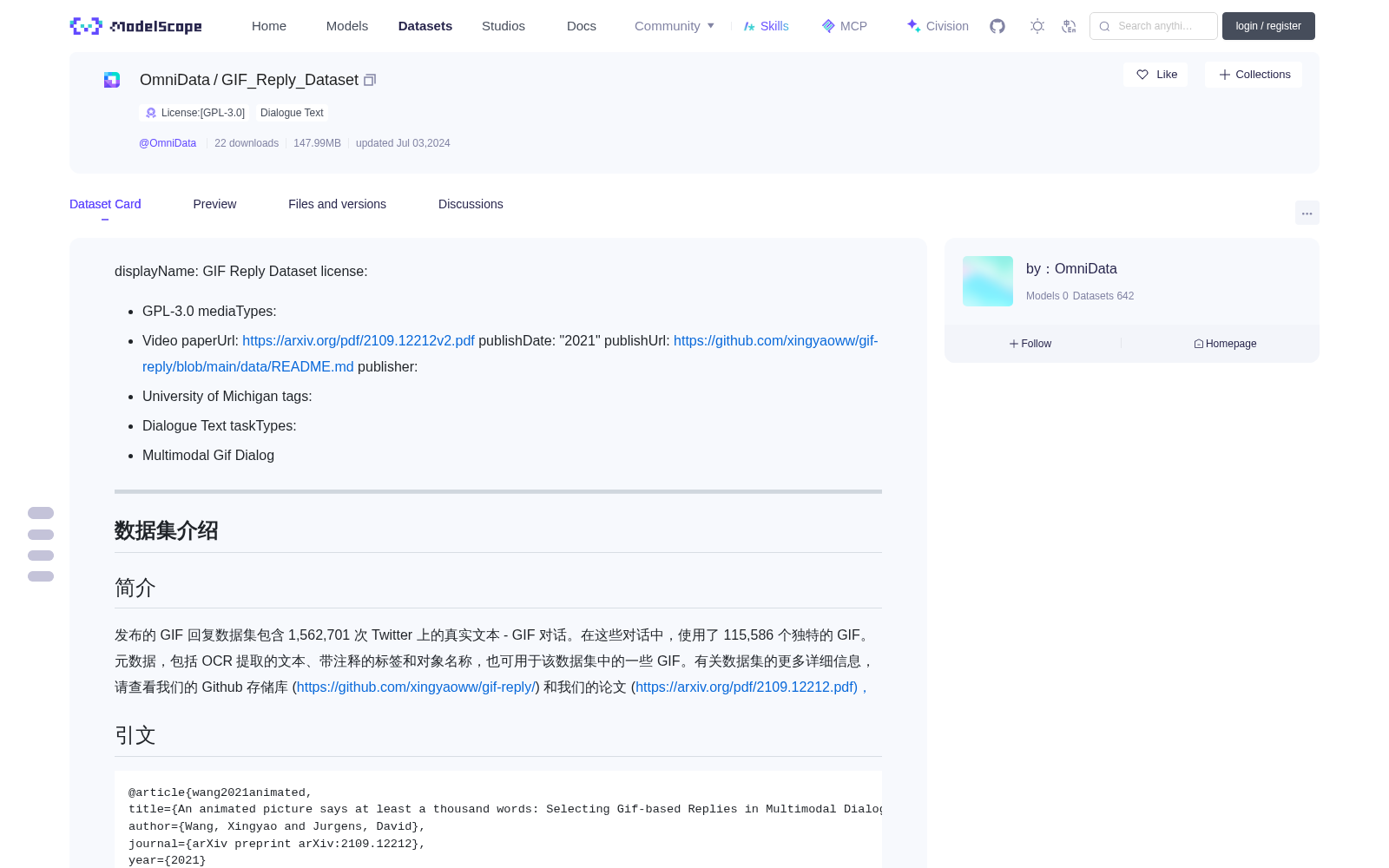Open the GitHub icon link

point(997,26)
